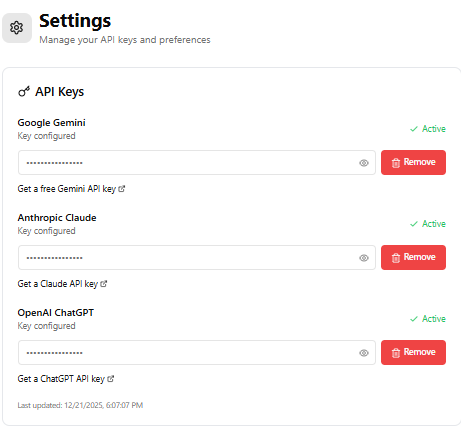The height and width of the screenshot is (427, 462).
Task: Click the Active status for Anthropic Claude
Action: 428,224
